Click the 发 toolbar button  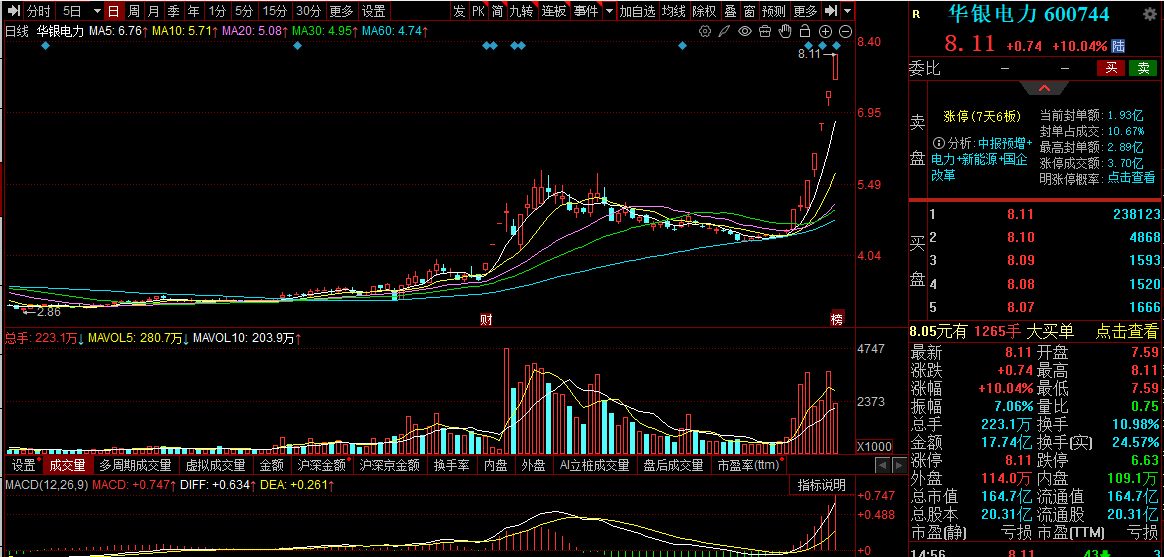point(460,11)
